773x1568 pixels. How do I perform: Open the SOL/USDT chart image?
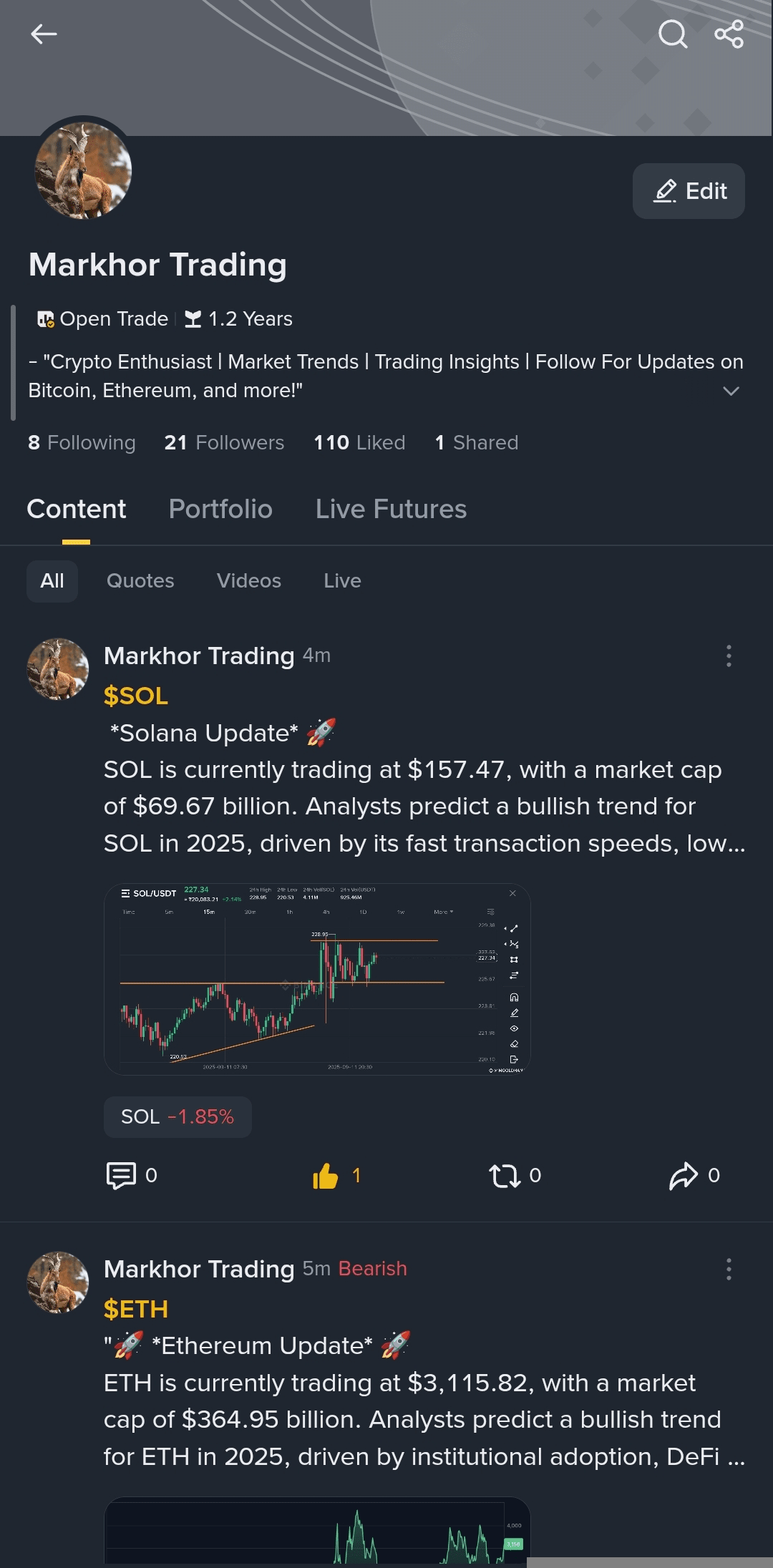tap(317, 979)
